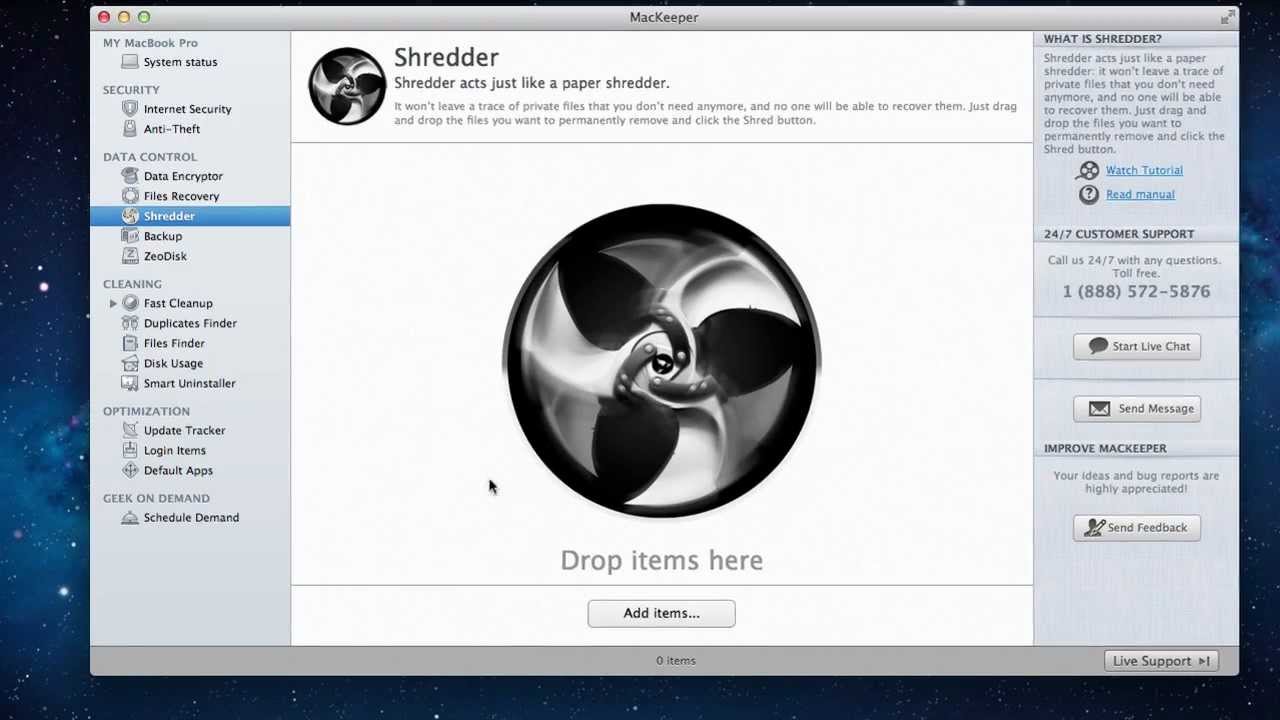
Task: Open the Read manual link
Action: 1140,195
